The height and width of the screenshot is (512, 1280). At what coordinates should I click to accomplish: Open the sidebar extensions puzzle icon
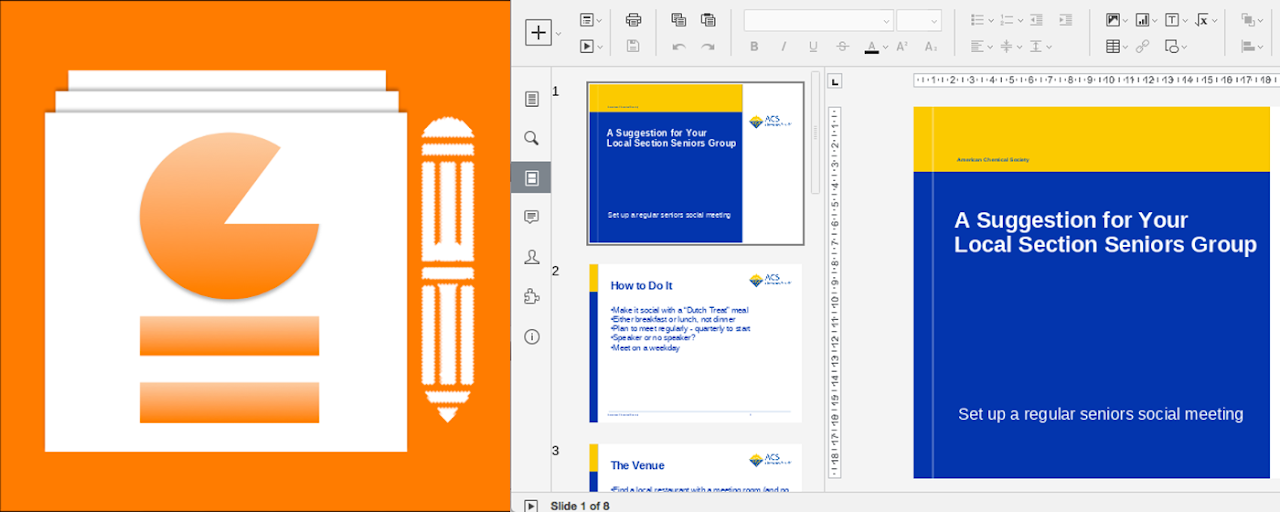tap(532, 297)
